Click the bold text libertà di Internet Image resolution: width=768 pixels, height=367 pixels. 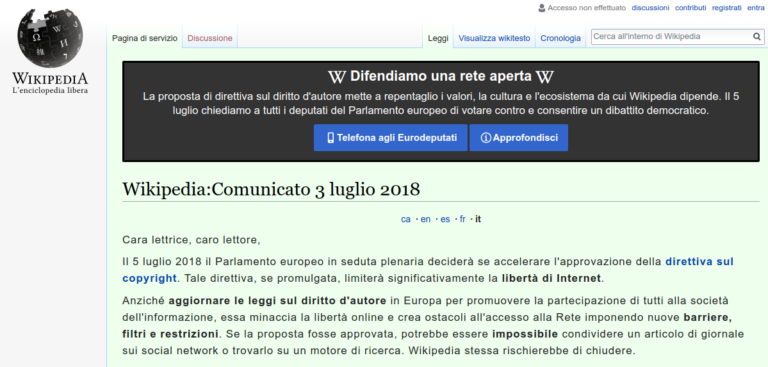(x=551, y=278)
